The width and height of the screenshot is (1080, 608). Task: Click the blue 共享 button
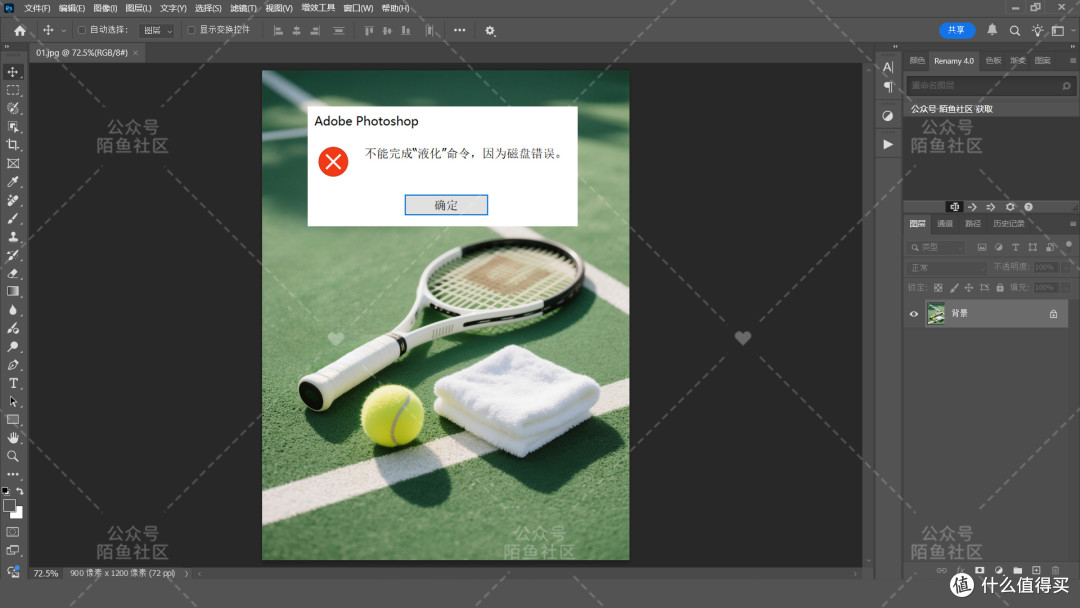coord(957,30)
